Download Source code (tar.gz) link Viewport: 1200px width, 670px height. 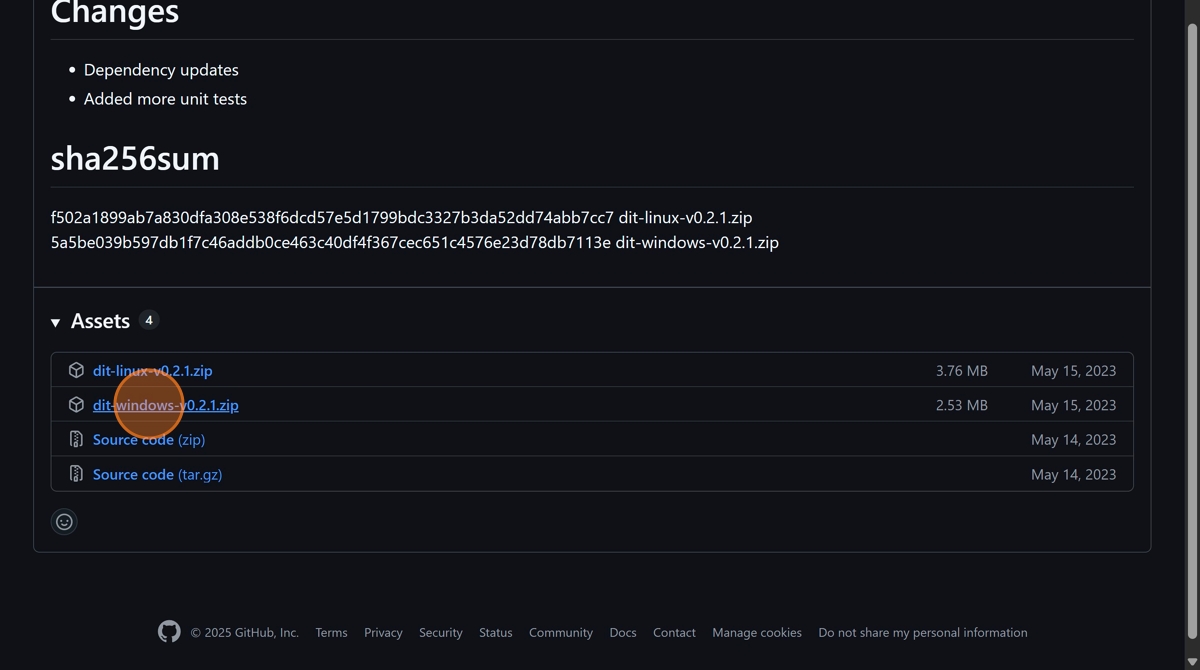[157, 474]
